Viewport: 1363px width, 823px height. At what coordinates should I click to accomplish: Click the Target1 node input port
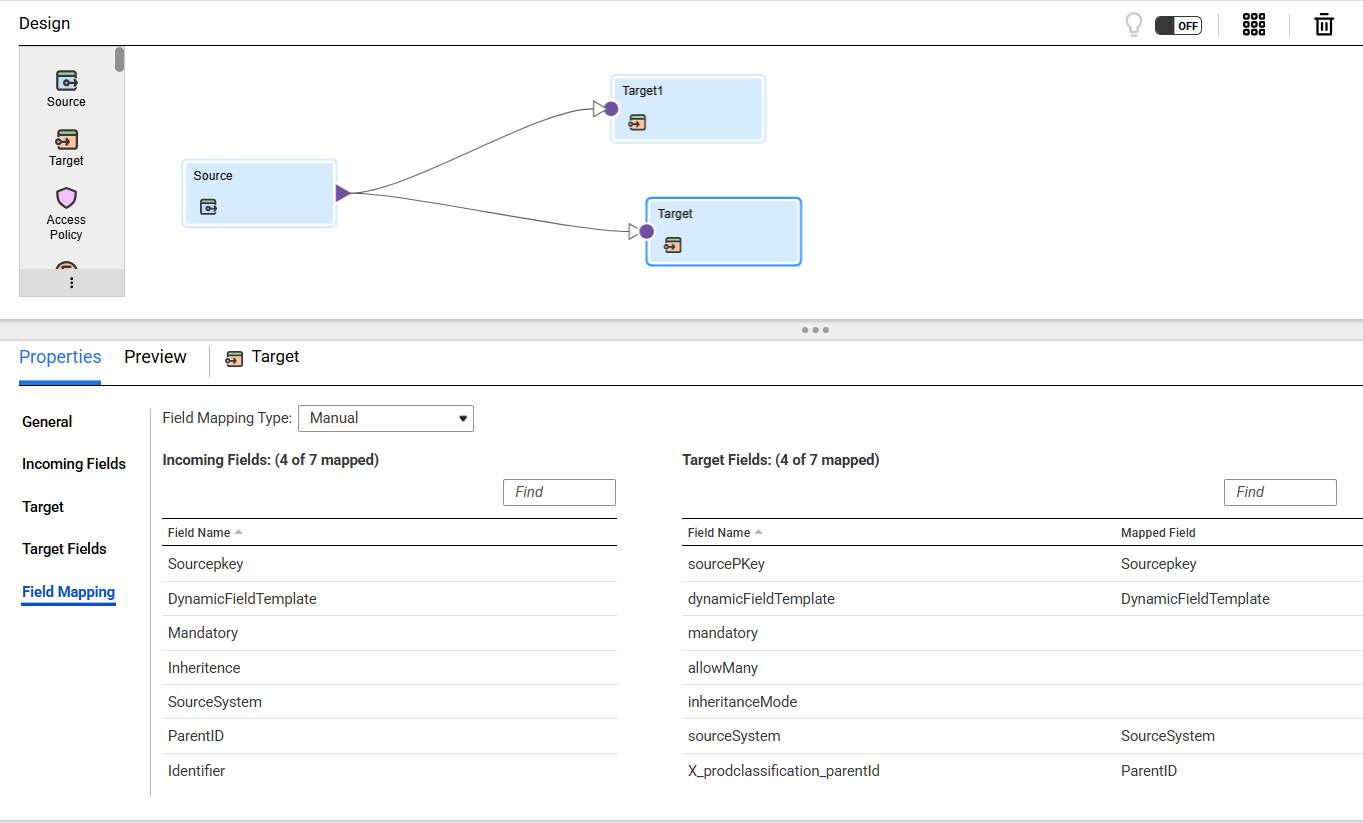pos(611,108)
